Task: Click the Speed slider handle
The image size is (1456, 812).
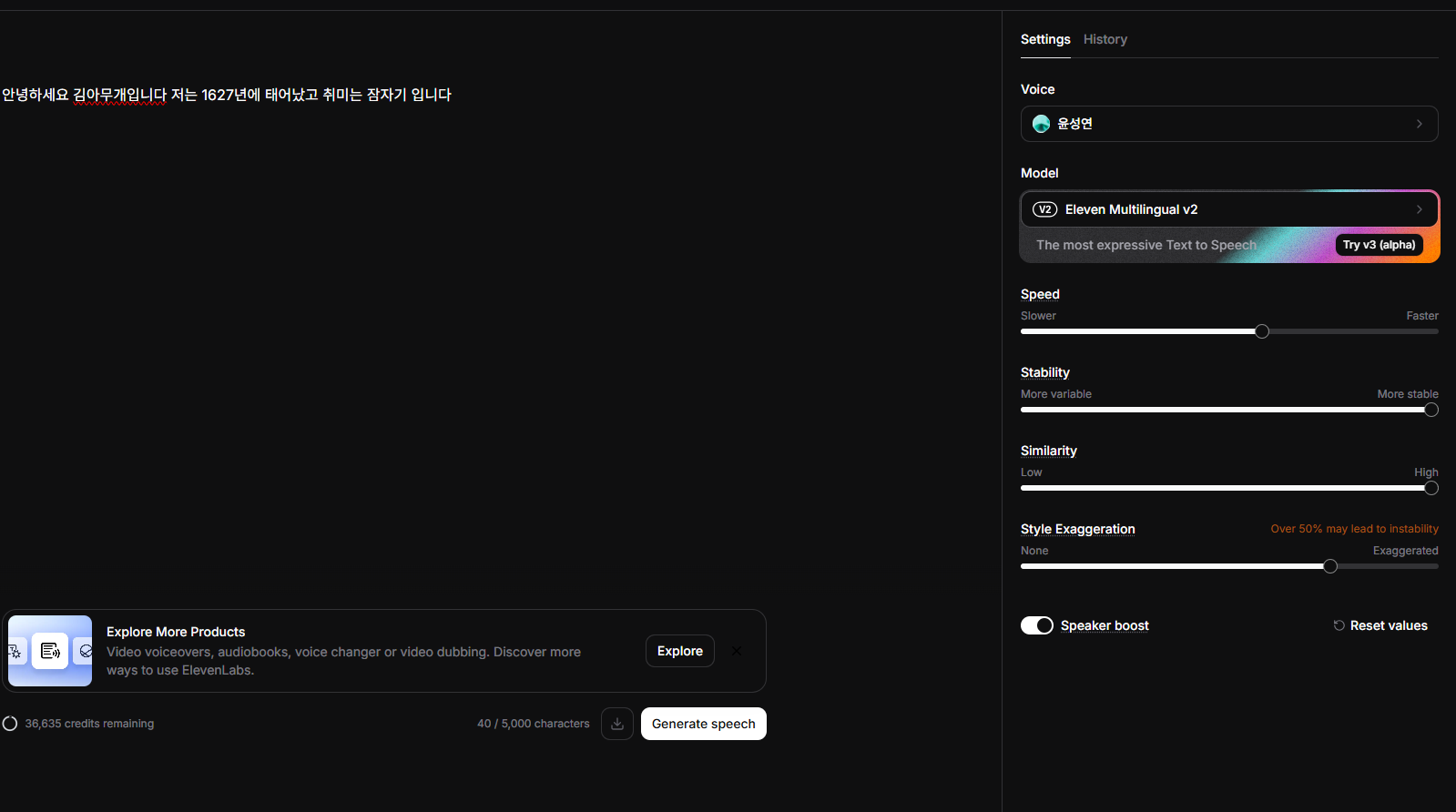Action: point(1262,331)
